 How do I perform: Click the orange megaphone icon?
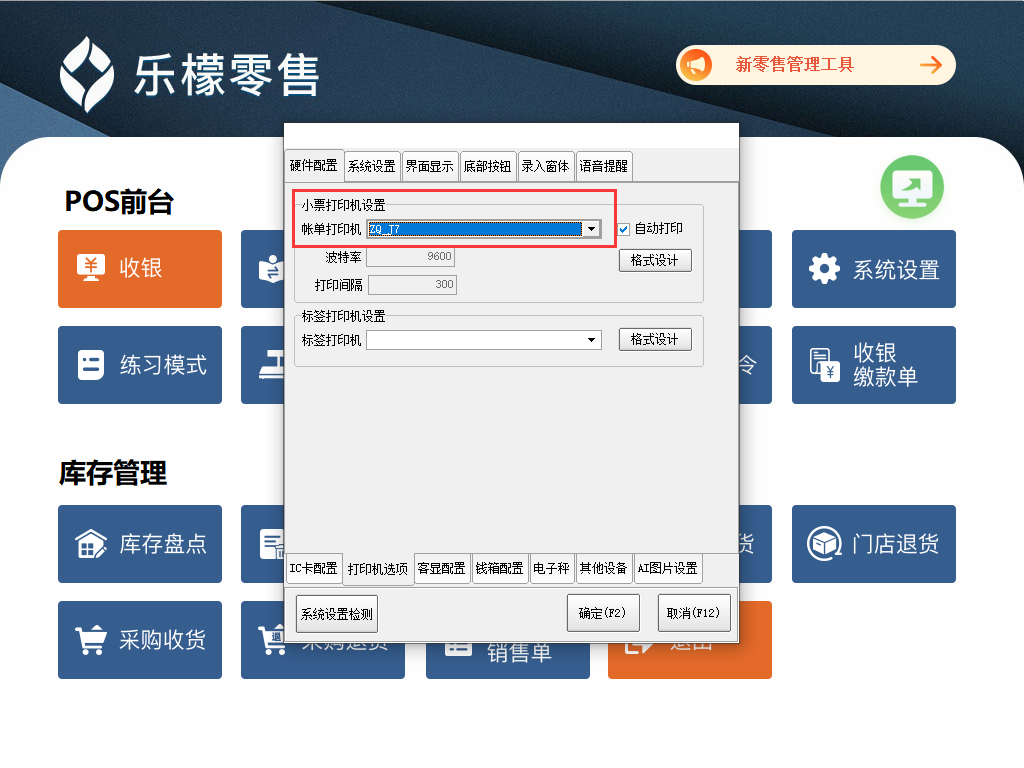click(696, 65)
